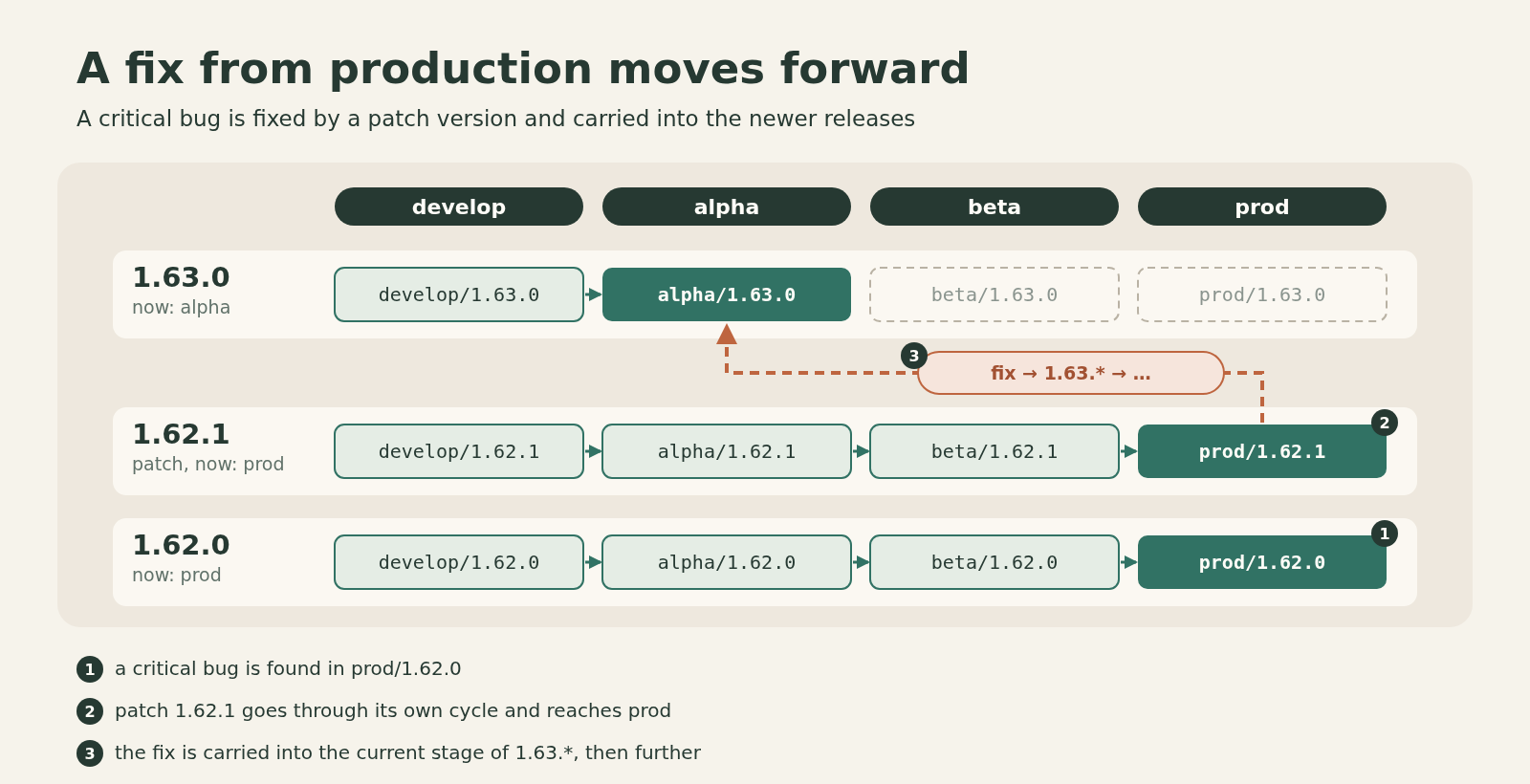Select the beta/1.62.0 box
This screenshot has height=784, width=1530.
pyautogui.click(x=994, y=562)
